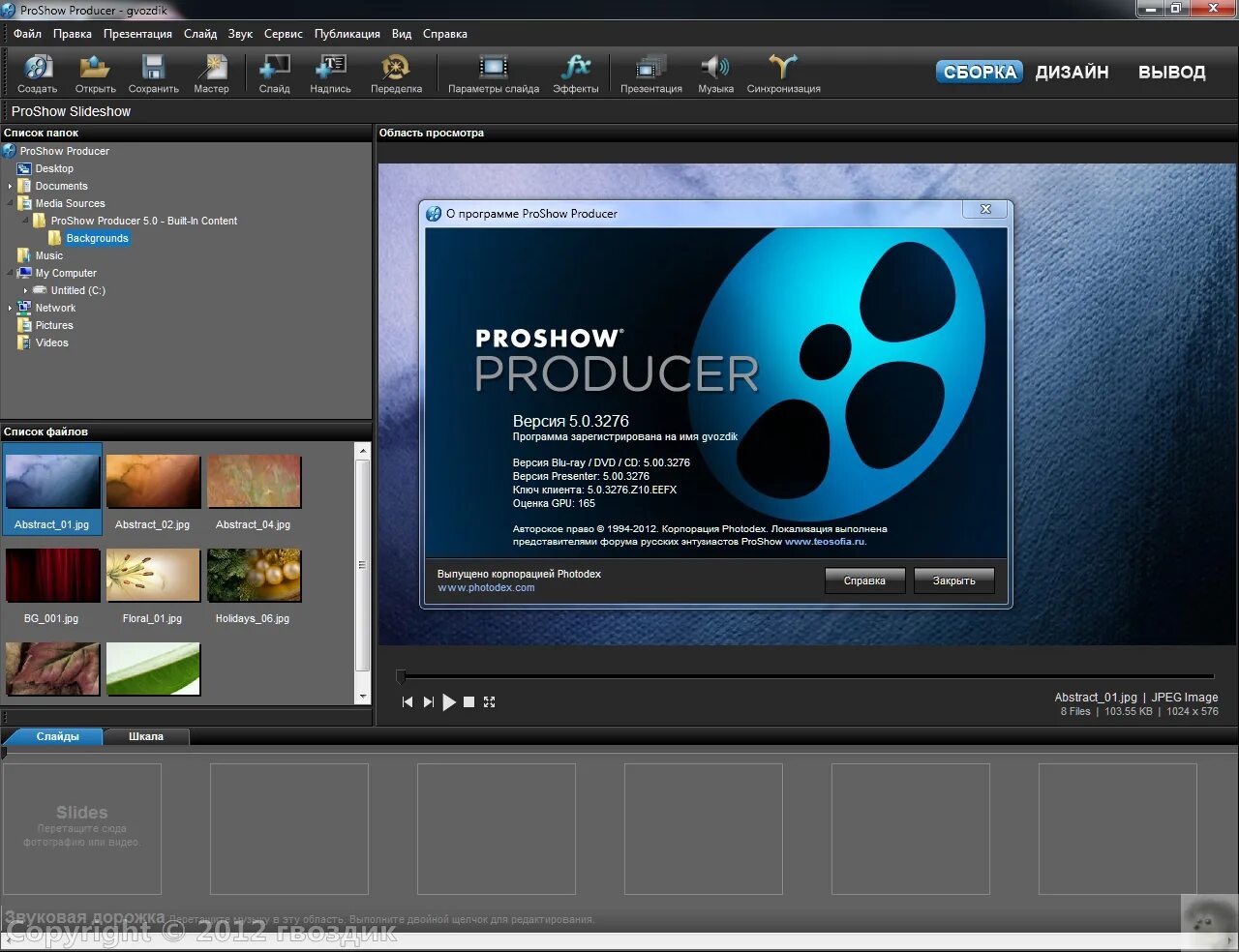Image resolution: width=1239 pixels, height=952 pixels.
Task: Open the www.photodex.com link
Action: (486, 587)
